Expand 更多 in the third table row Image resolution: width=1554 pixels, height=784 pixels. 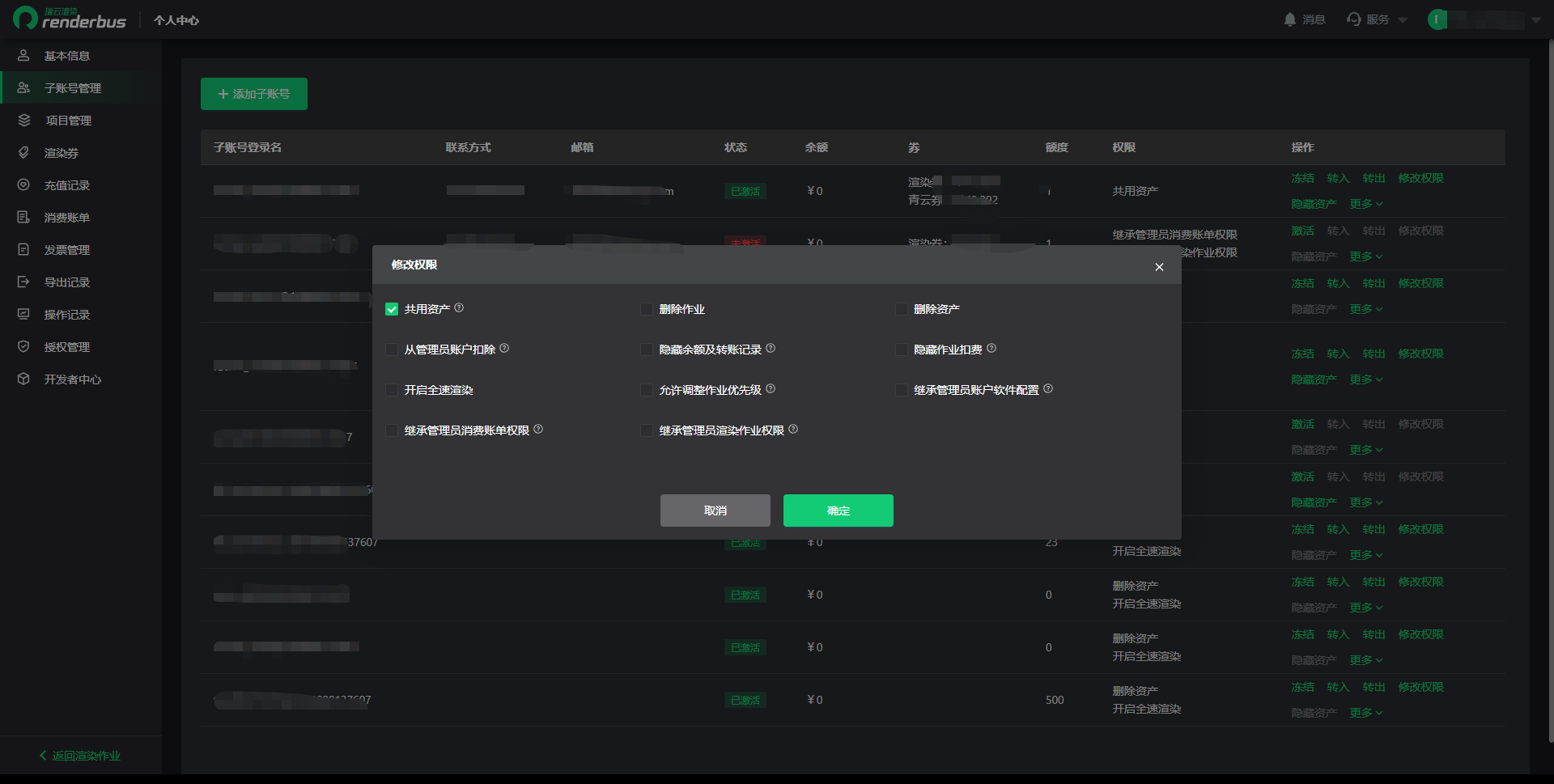coord(1366,309)
